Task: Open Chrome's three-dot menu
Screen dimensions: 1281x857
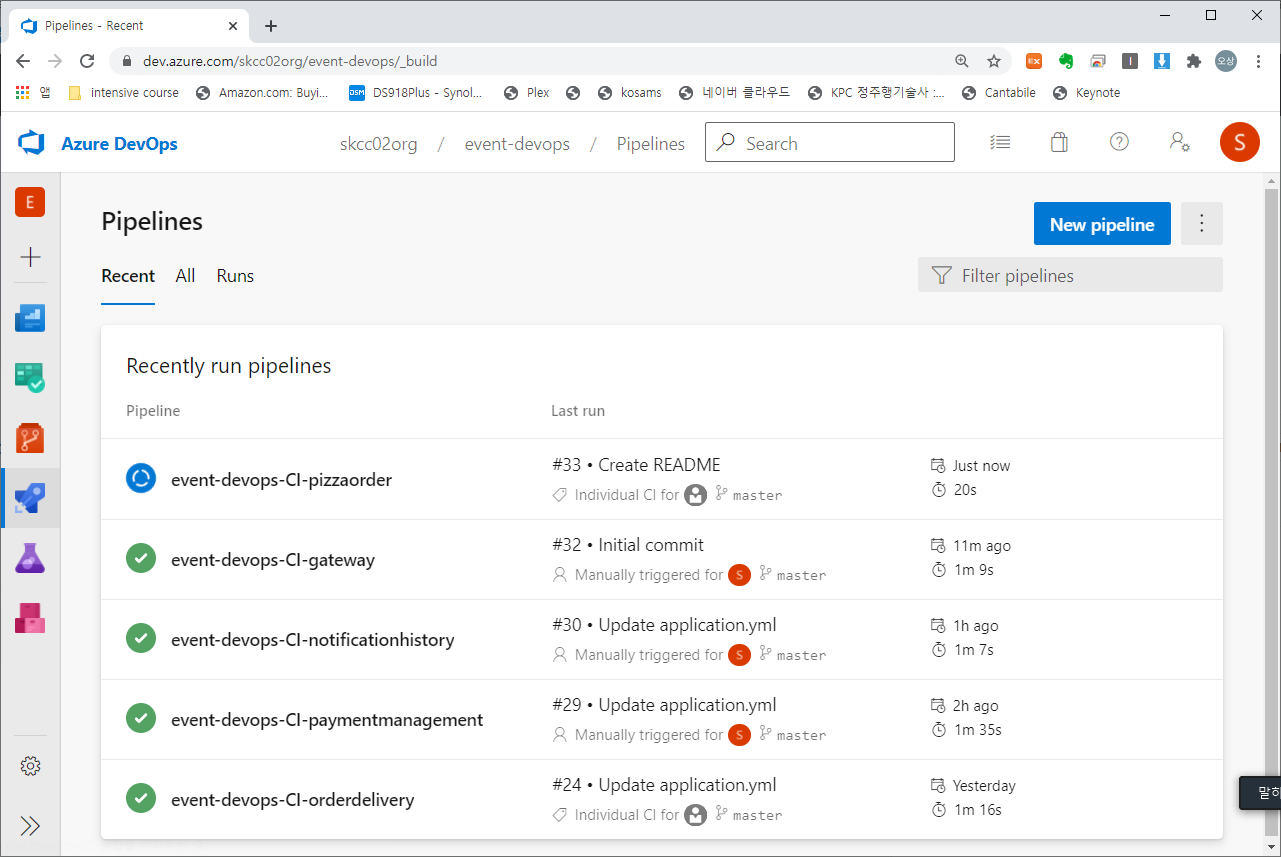Action: click(x=1258, y=61)
